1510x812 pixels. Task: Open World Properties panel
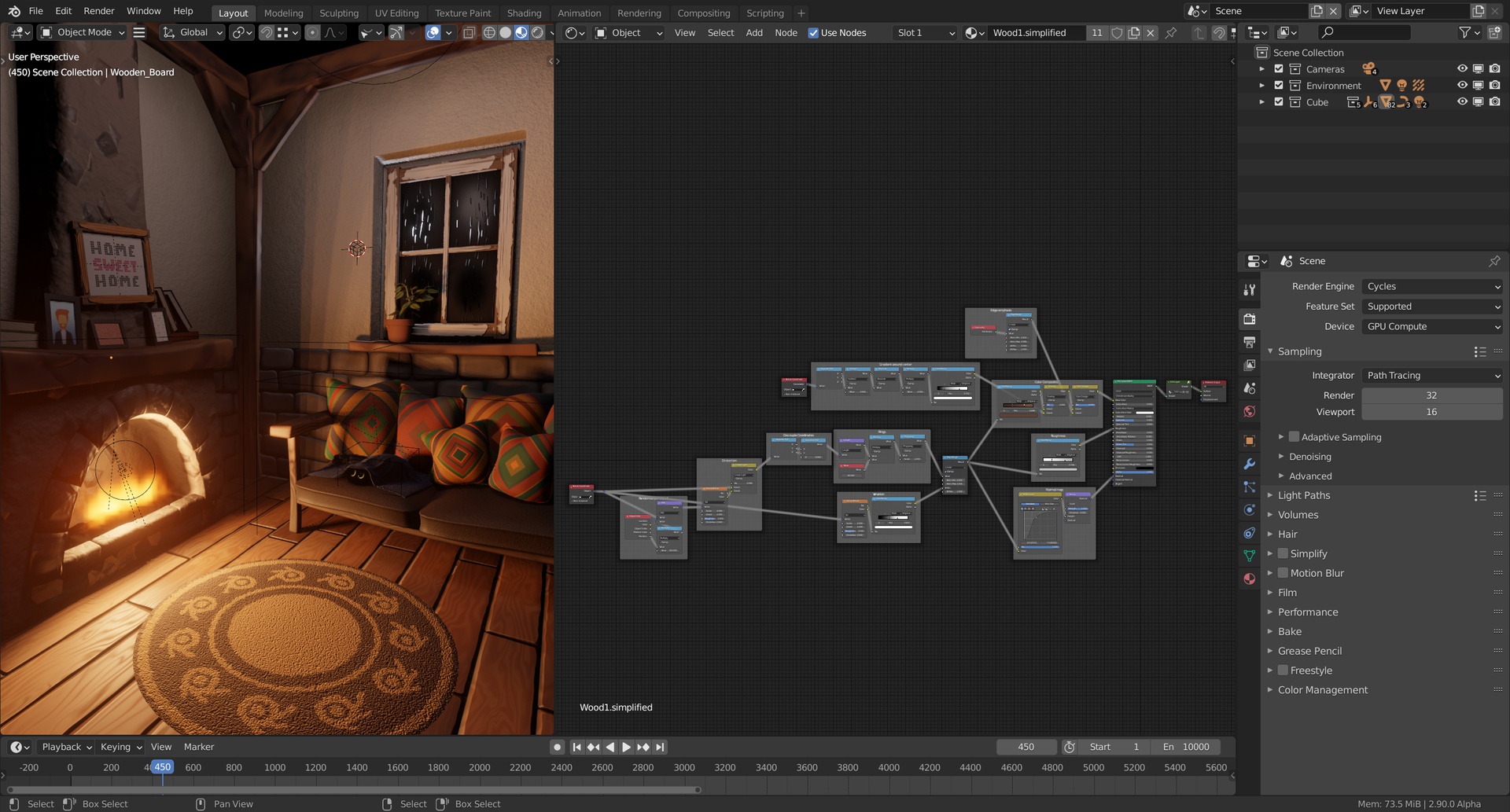pos(1250,411)
